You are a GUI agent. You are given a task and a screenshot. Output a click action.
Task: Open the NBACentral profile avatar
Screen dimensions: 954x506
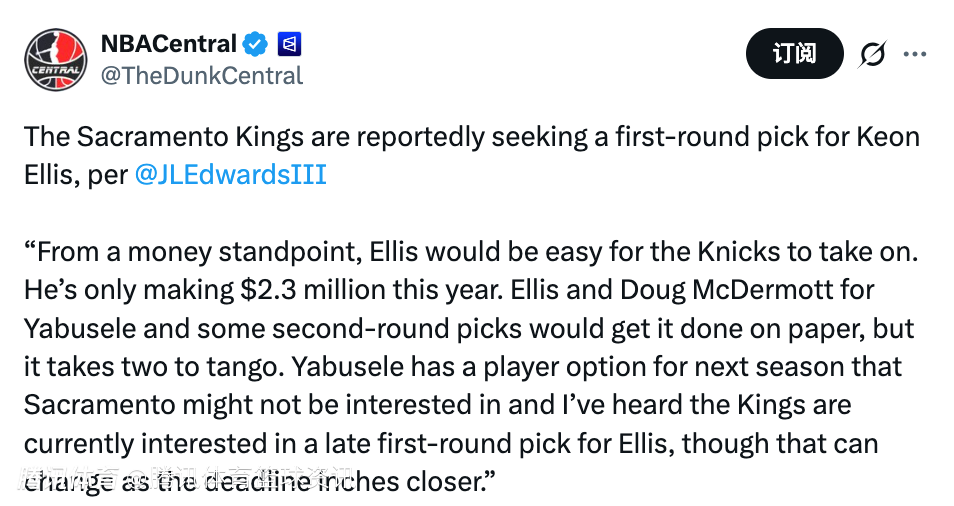coord(56,60)
